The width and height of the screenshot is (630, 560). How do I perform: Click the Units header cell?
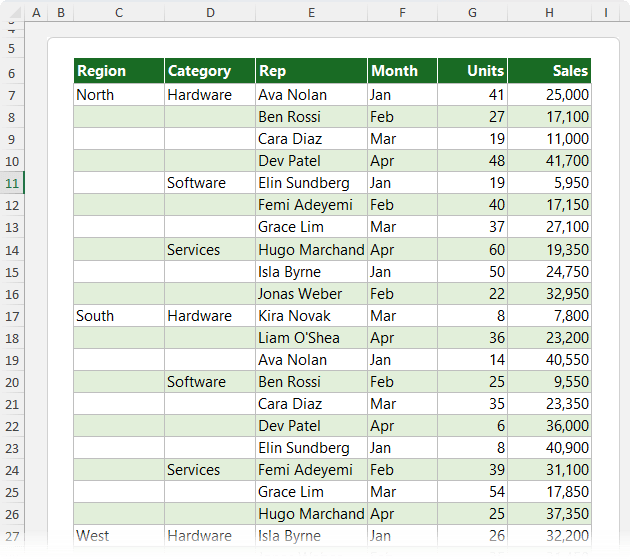tap(472, 71)
